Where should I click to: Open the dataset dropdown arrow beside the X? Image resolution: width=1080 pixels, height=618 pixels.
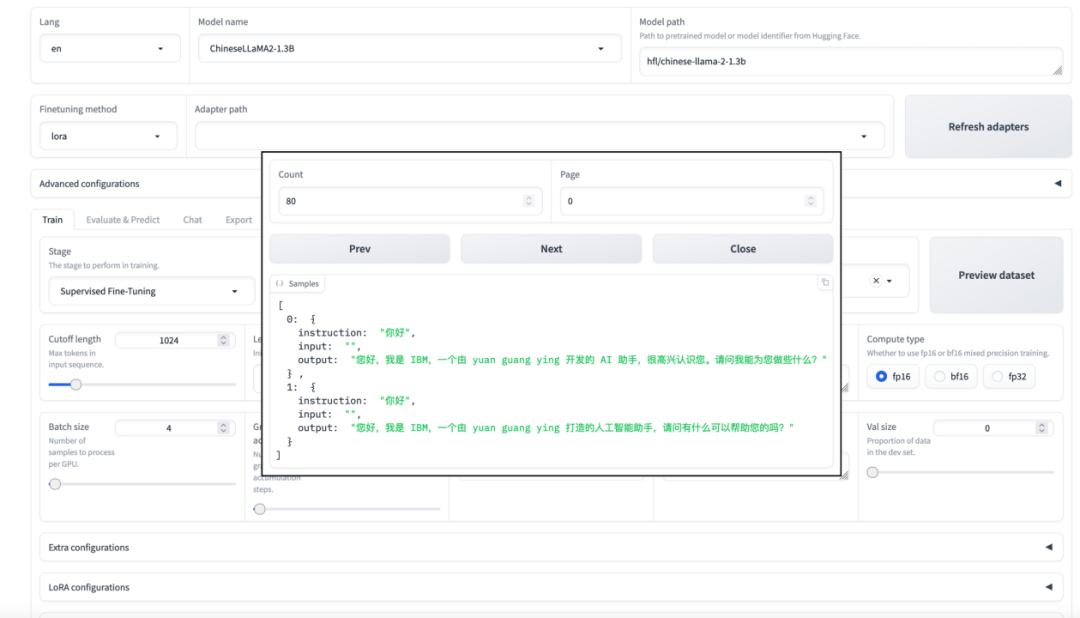[x=889, y=281]
